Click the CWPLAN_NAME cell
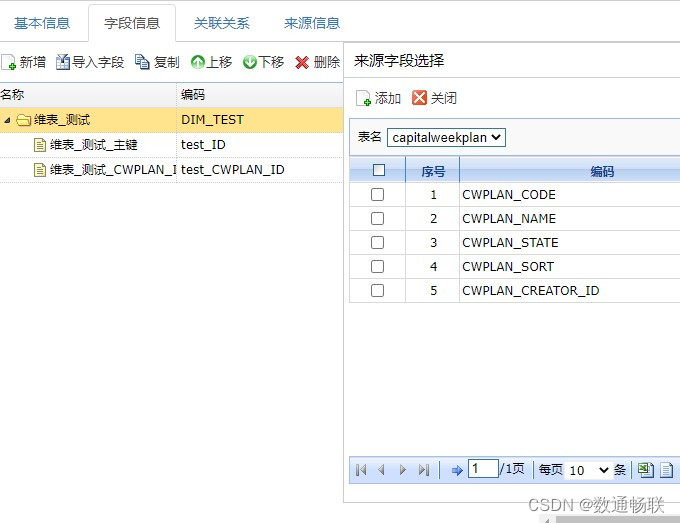Image resolution: width=680 pixels, height=523 pixels. [569, 219]
